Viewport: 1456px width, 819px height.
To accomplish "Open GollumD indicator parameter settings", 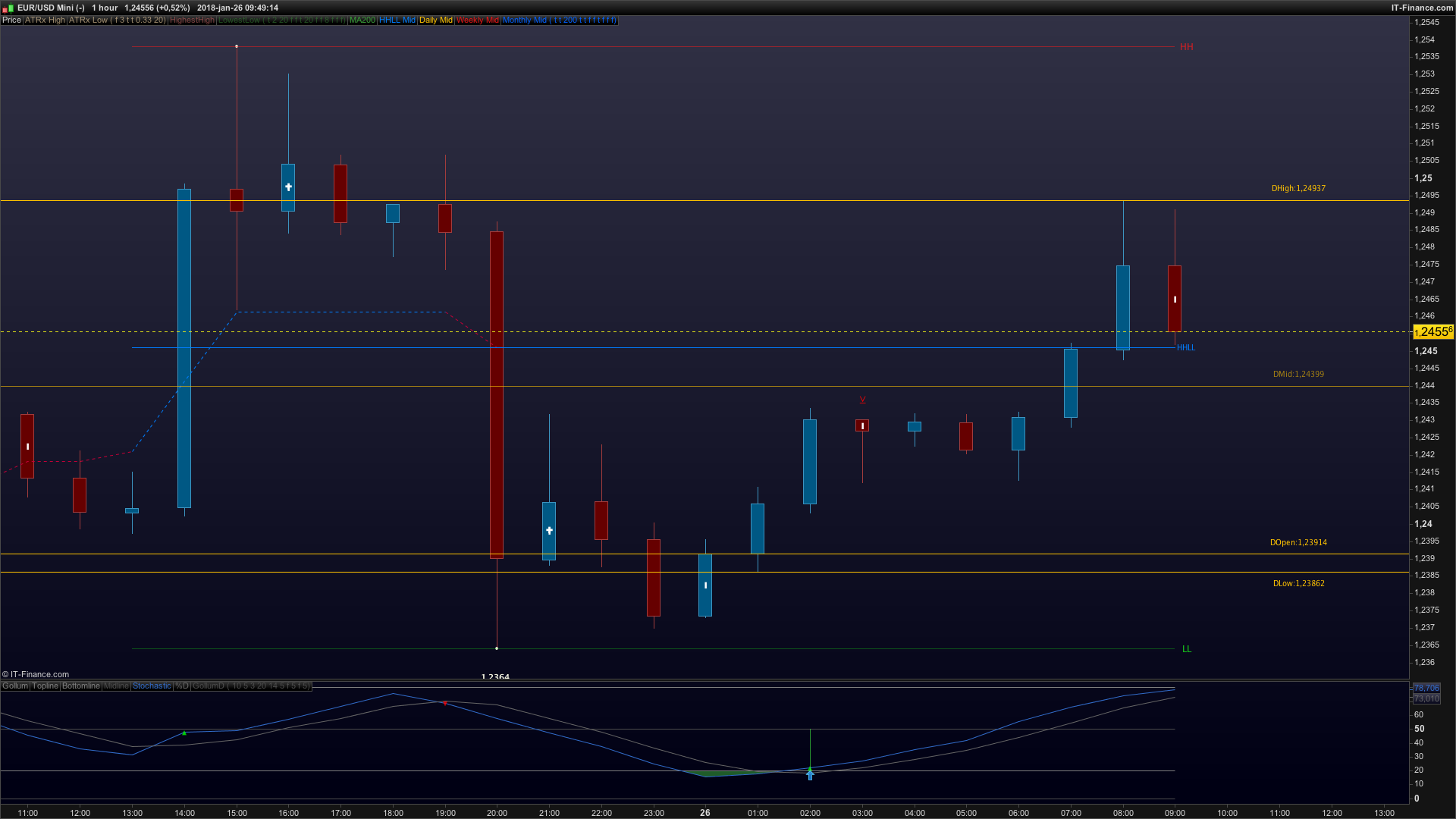I will pos(250,686).
